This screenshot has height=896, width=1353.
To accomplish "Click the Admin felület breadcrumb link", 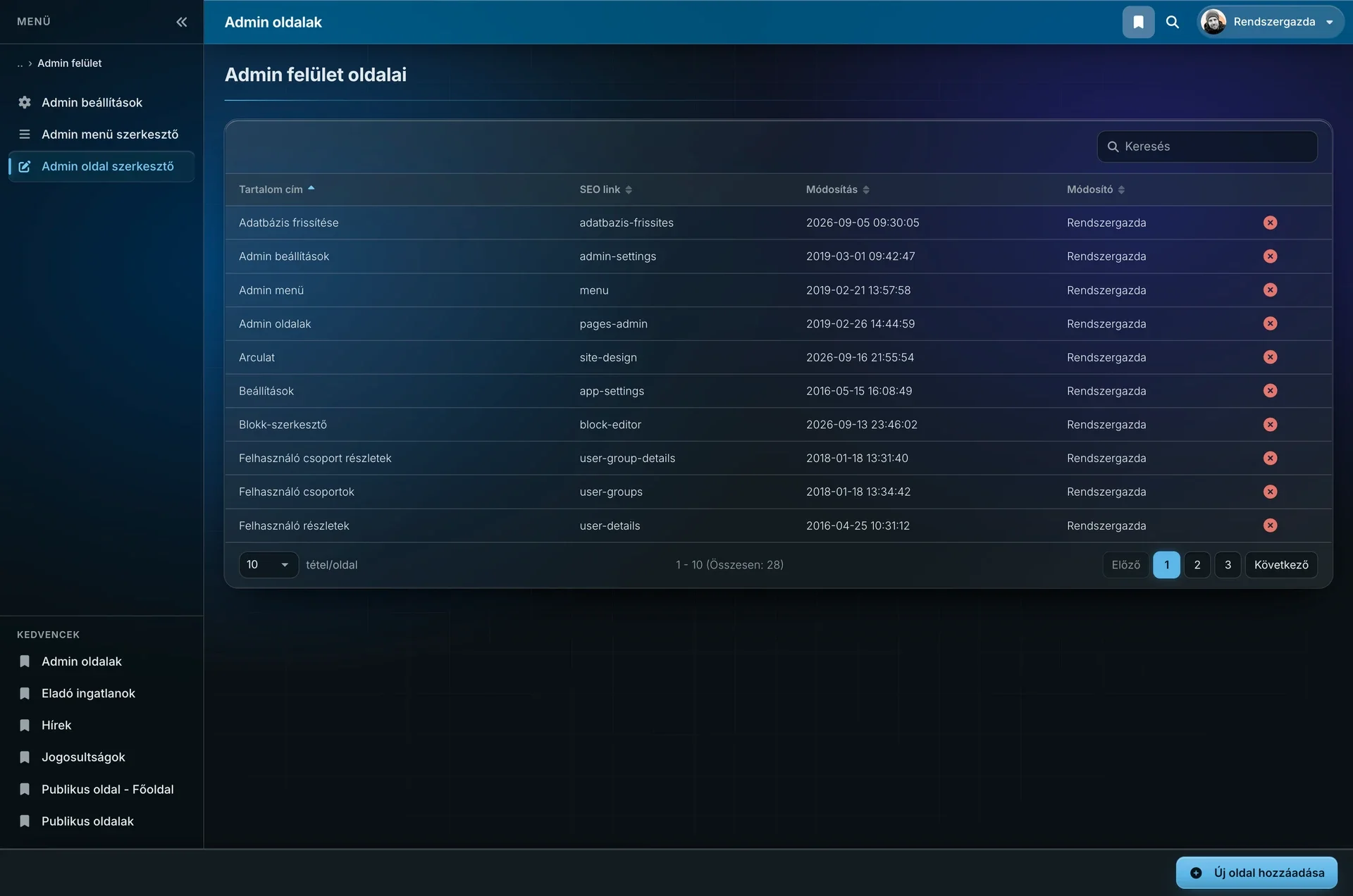I will pos(69,63).
